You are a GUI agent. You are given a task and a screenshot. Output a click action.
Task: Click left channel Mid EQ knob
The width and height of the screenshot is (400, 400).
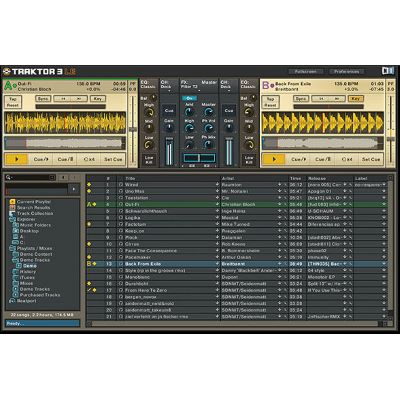click(x=149, y=128)
